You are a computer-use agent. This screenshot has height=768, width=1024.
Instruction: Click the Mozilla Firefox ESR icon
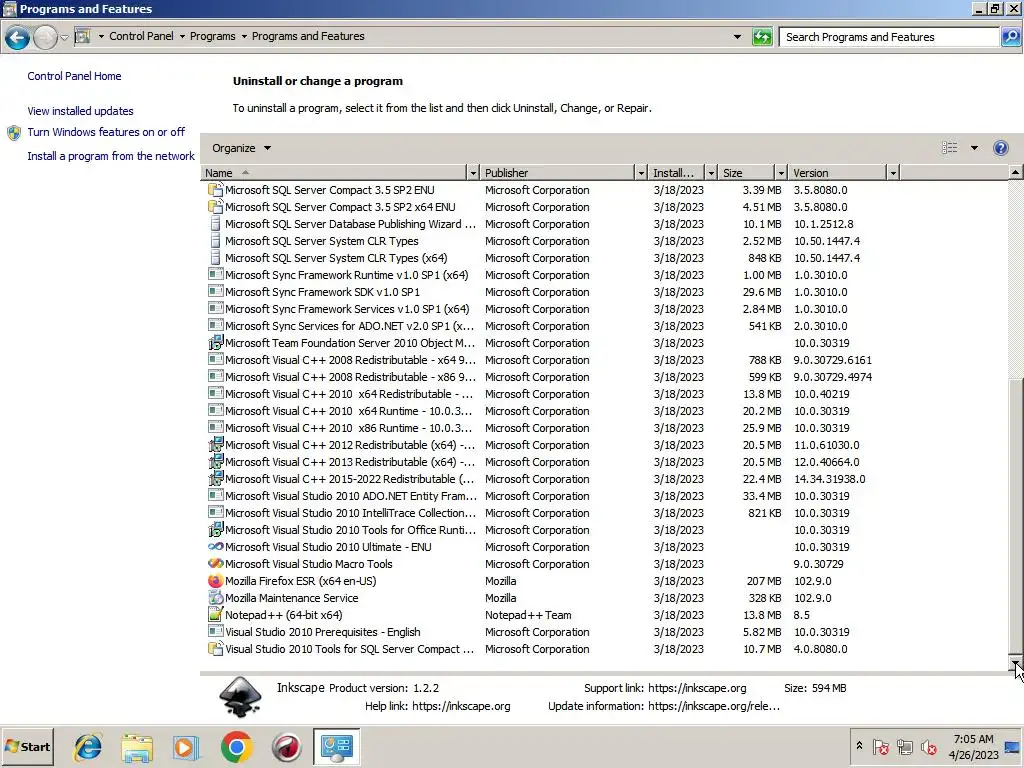pyautogui.click(x=215, y=581)
